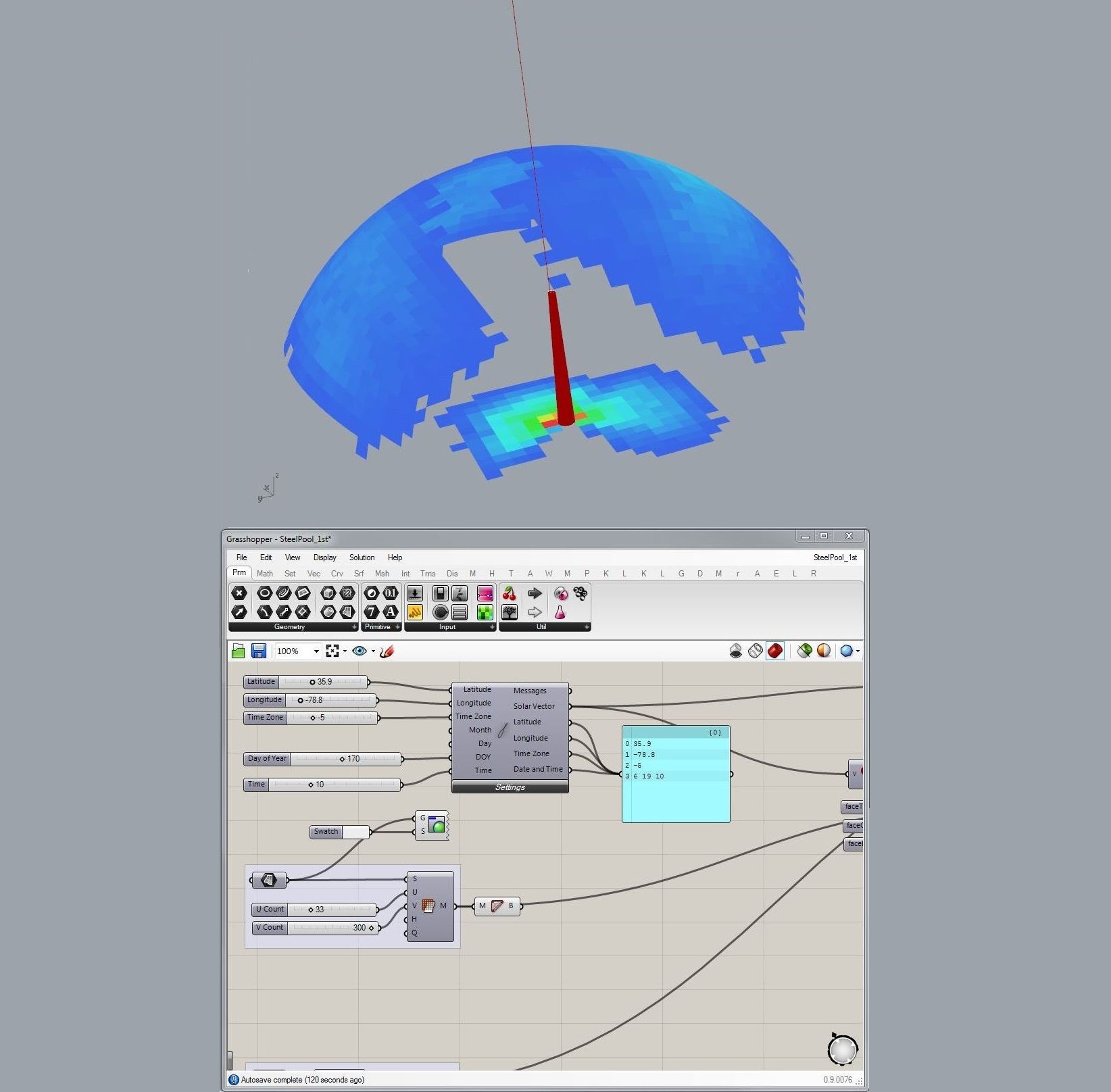Click the Settings bar on sun component
Image resolution: width=1111 pixels, height=1092 pixels.
coord(510,787)
